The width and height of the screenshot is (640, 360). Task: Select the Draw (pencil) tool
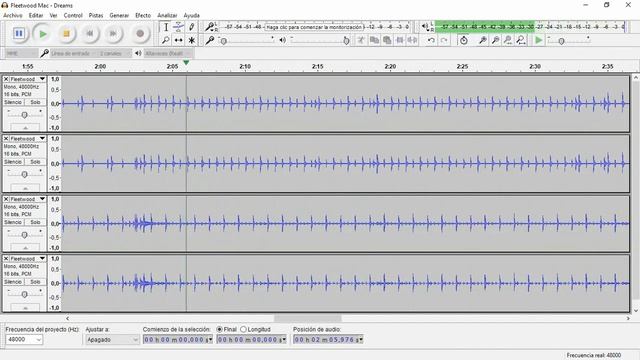coord(191,27)
